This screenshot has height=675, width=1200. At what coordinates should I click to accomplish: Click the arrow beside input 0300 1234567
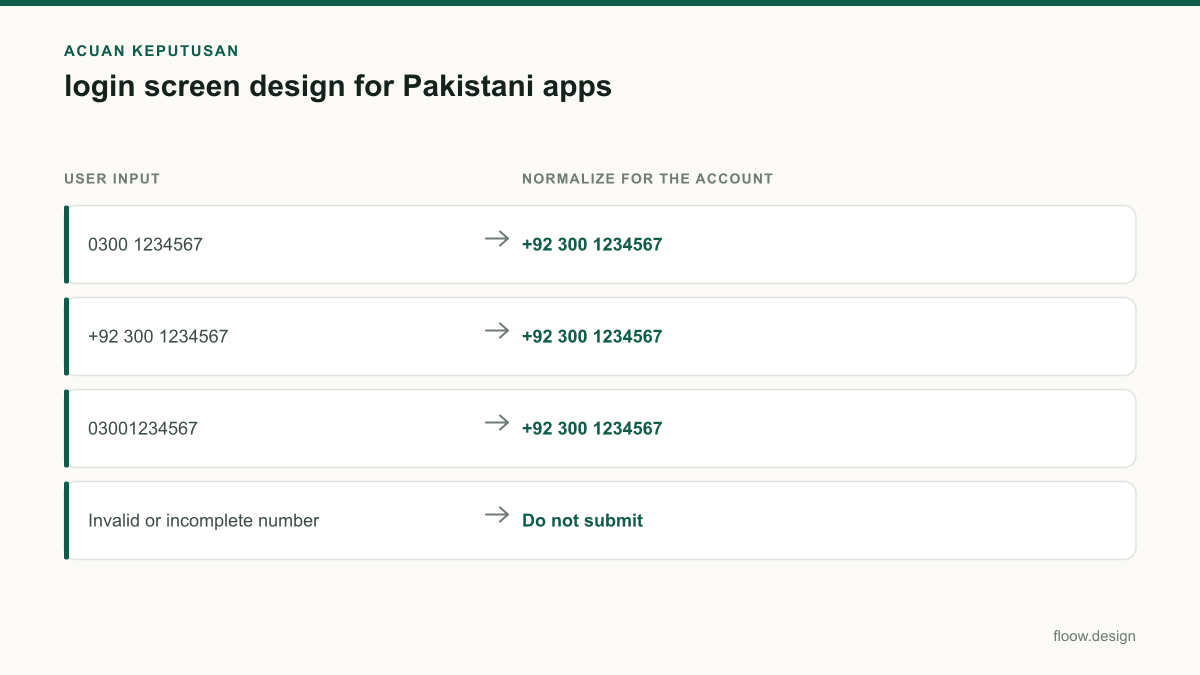(497, 239)
